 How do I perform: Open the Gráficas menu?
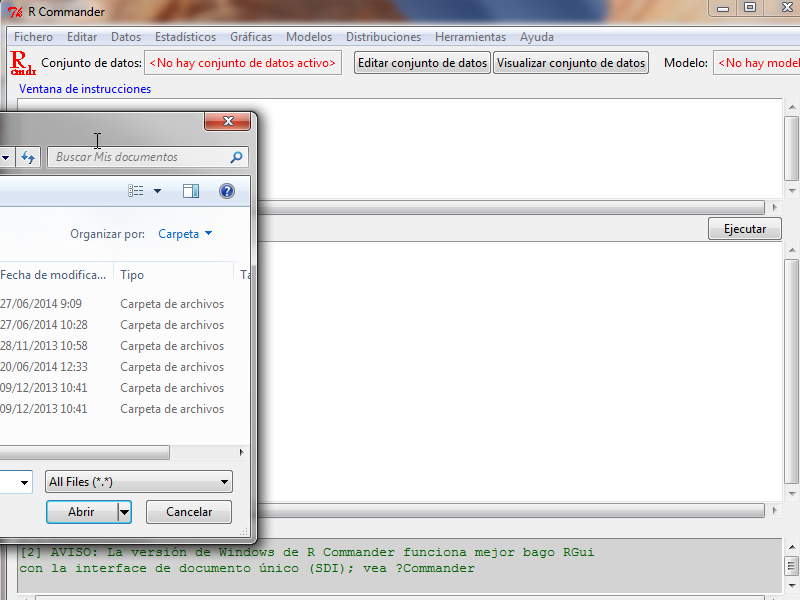(250, 37)
